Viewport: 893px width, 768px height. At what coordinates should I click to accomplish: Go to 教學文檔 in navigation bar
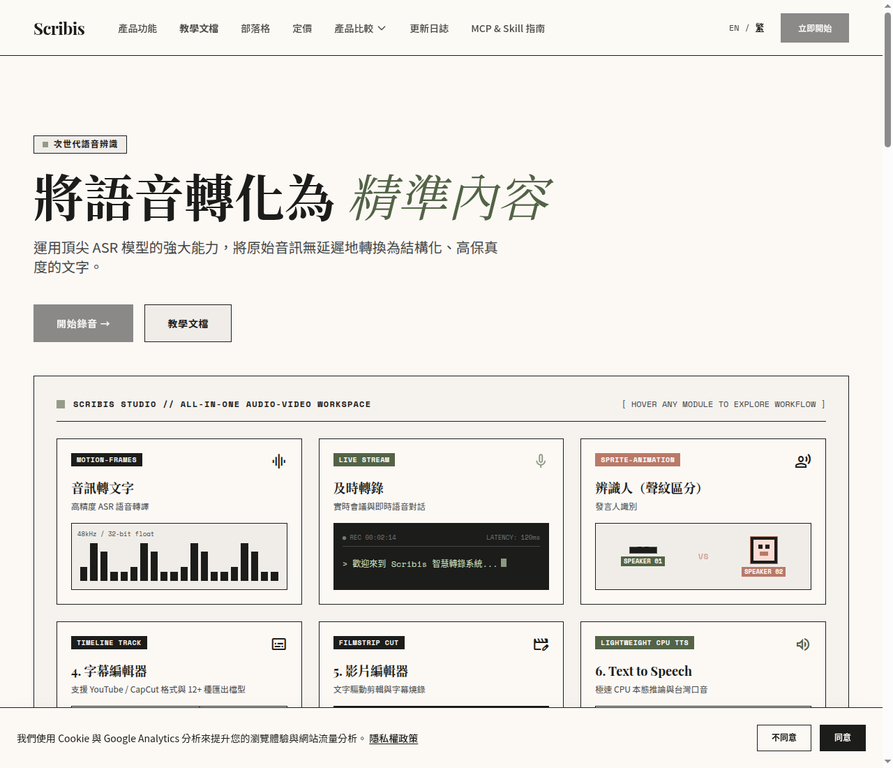(199, 28)
